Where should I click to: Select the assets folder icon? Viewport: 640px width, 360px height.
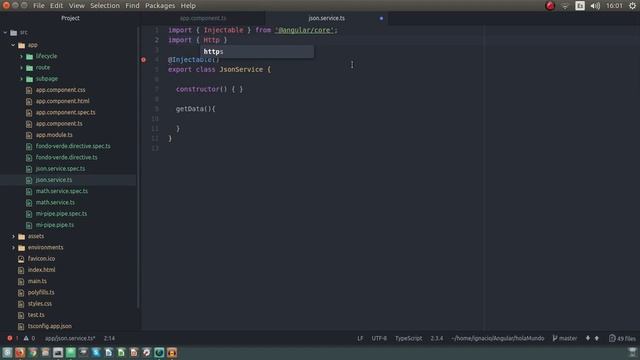(x=22, y=236)
